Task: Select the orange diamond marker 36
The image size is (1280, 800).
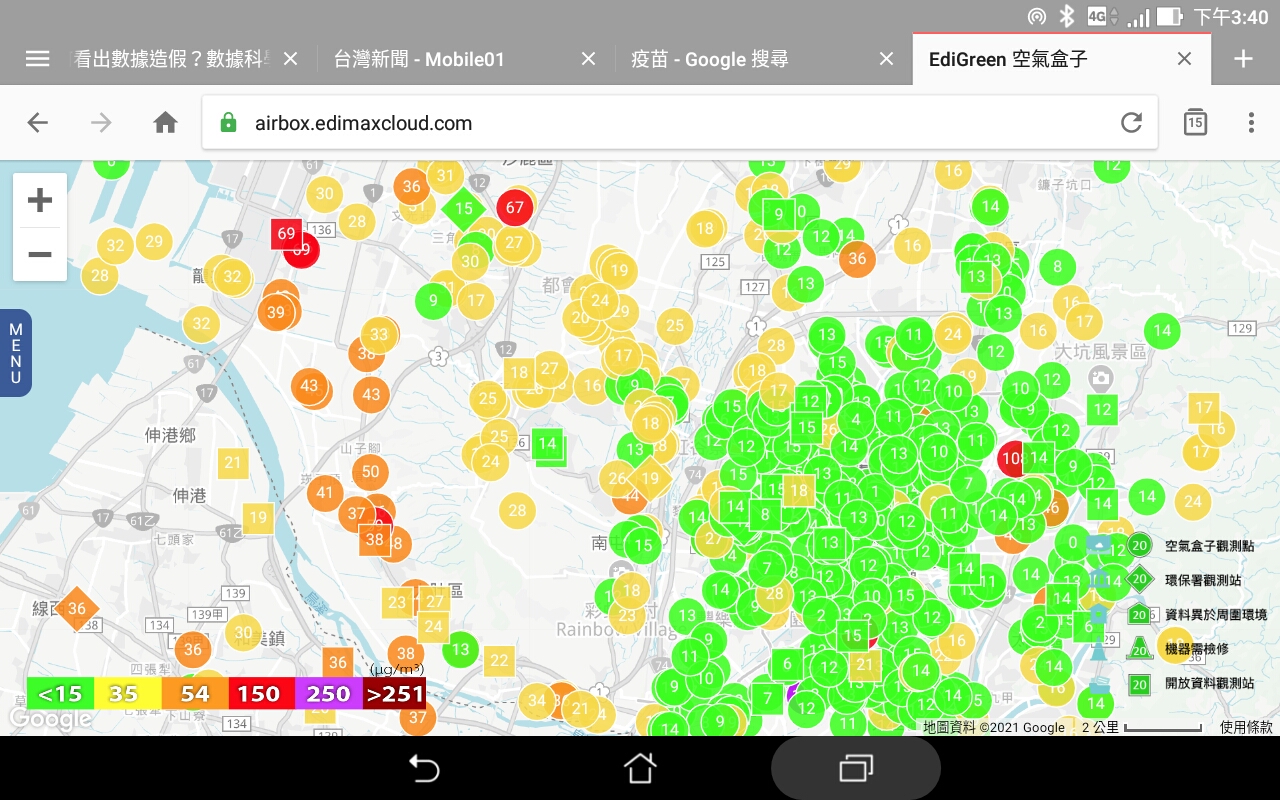Action: pyautogui.click(x=77, y=608)
